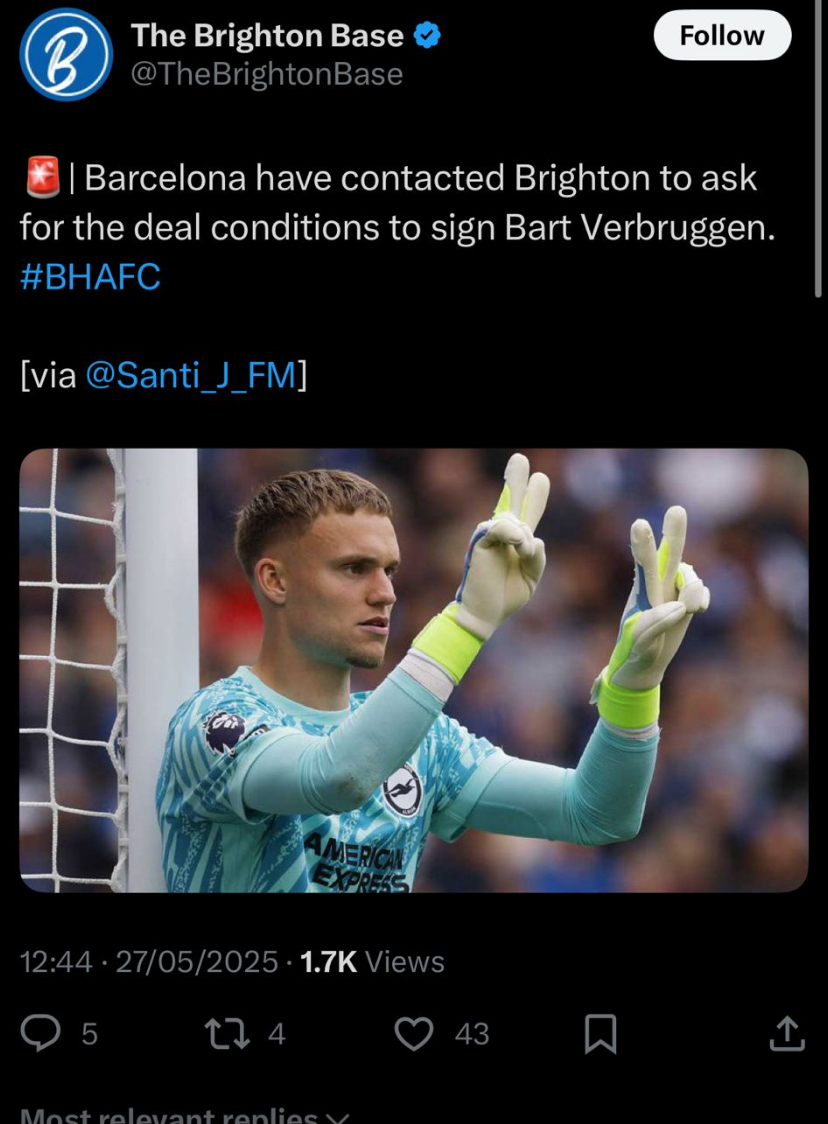Click The Brighton Base display name
828x1124 pixels.
click(x=267, y=35)
